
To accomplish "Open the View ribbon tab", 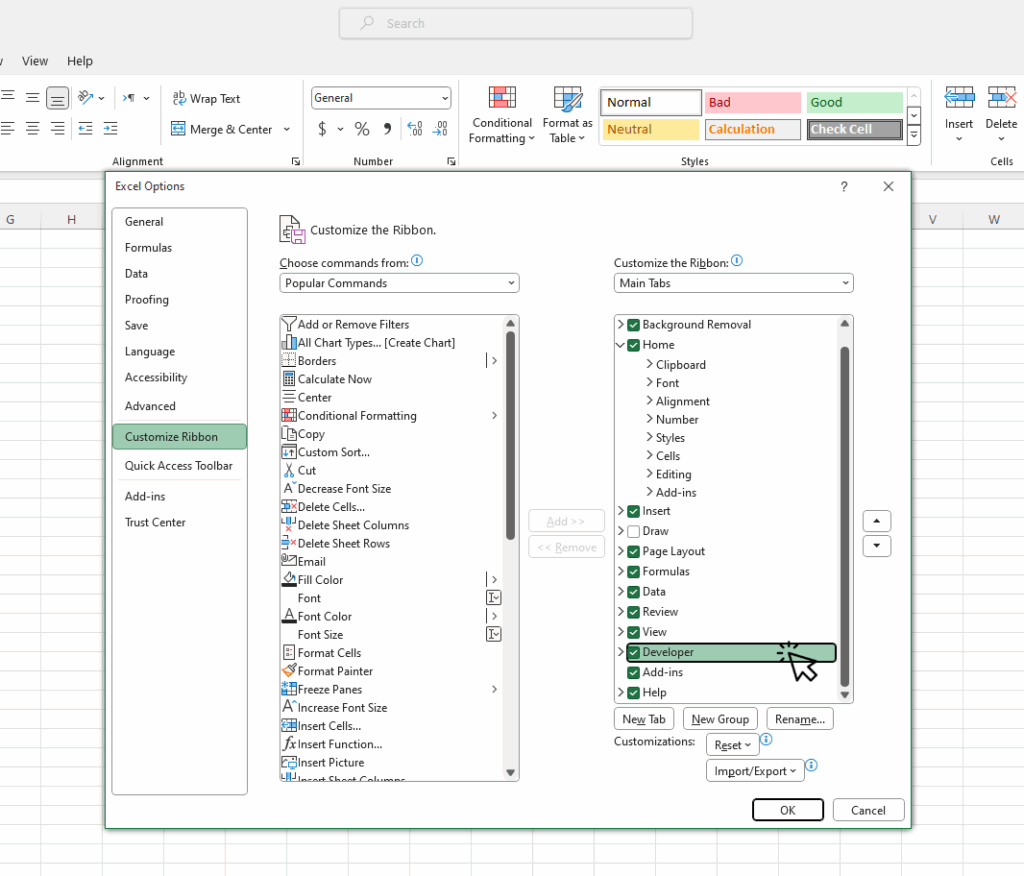I will (35, 61).
